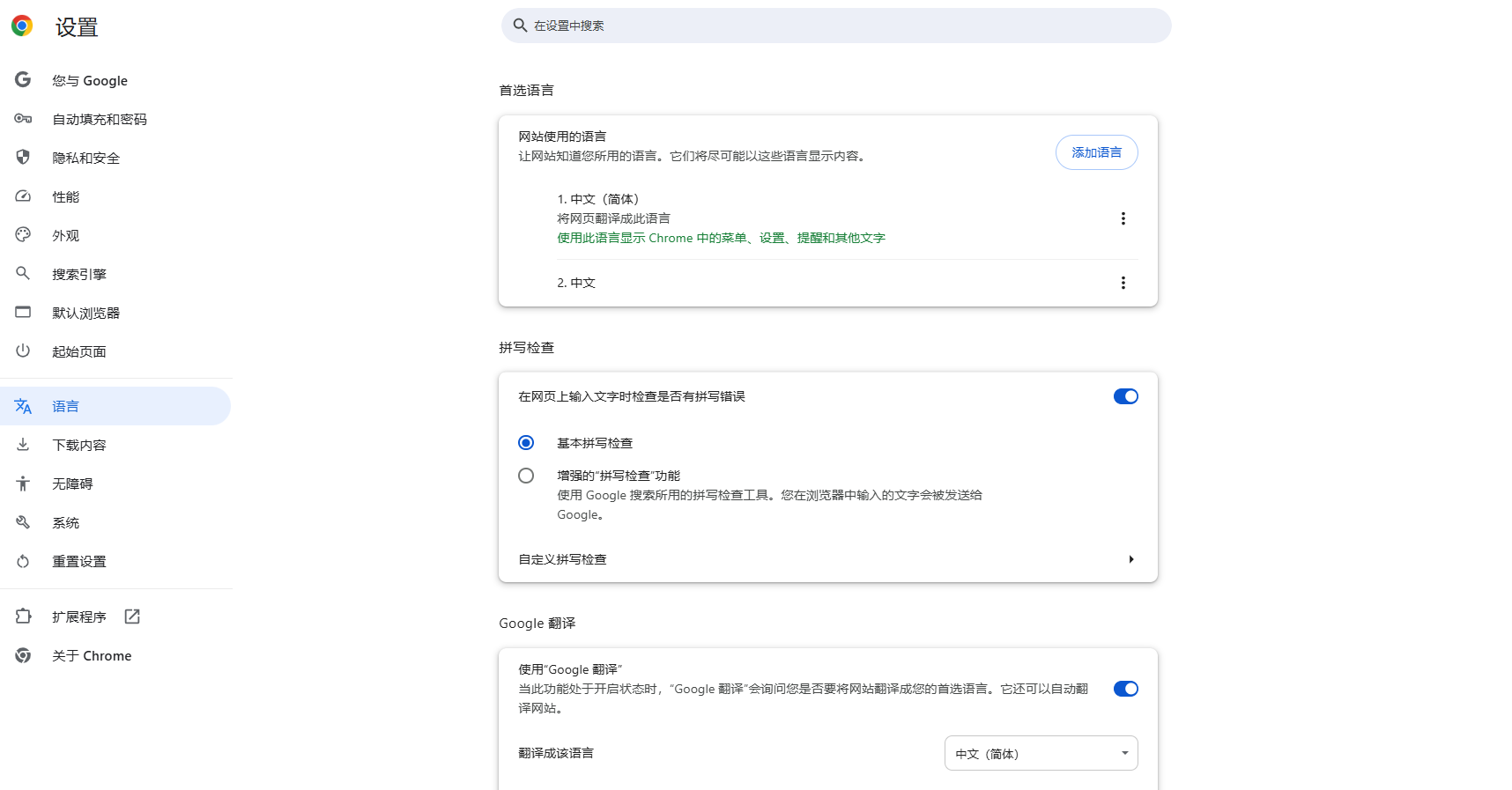Image resolution: width=1512 pixels, height=790 pixels.
Task: Click the translate icon for languages
Action: pyautogui.click(x=23, y=406)
